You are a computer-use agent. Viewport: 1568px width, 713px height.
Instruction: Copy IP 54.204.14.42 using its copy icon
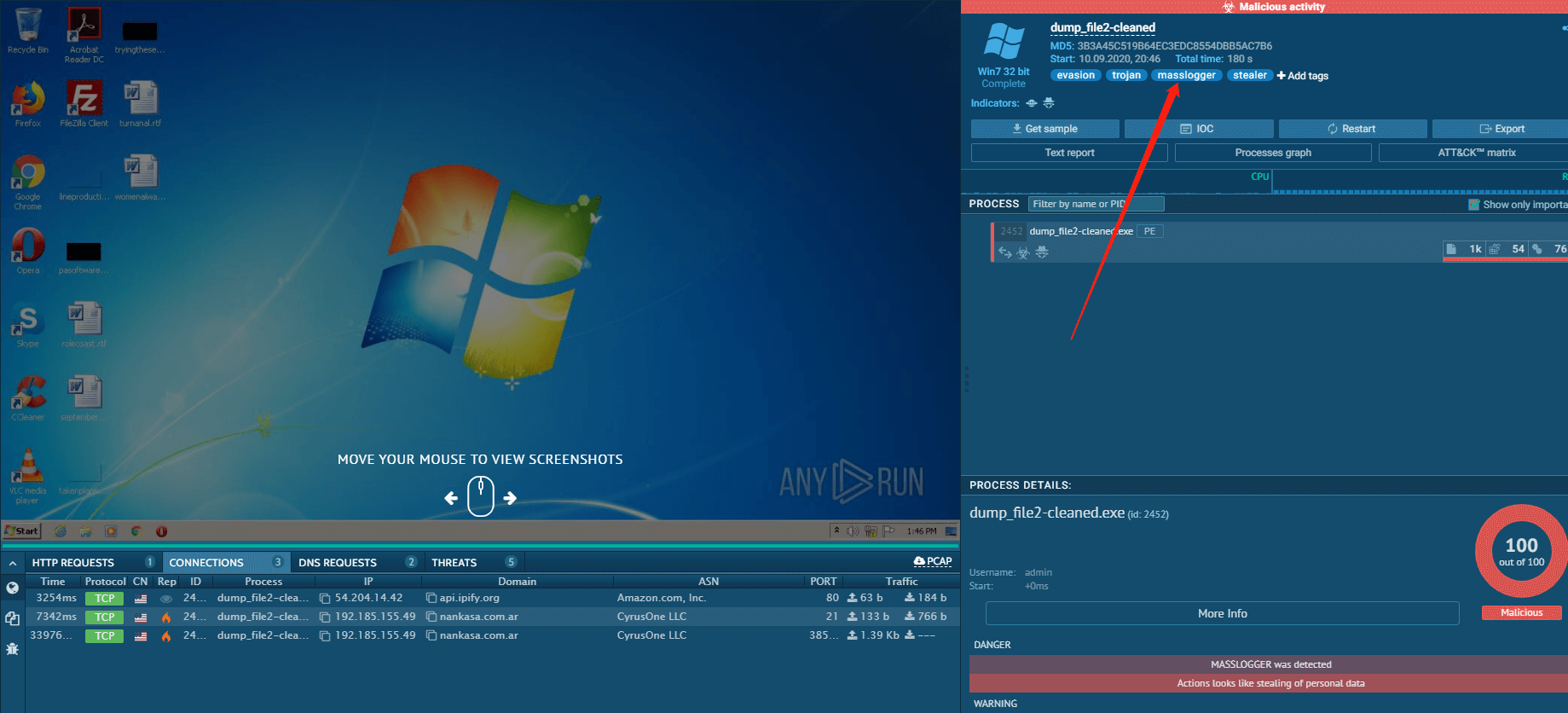pyautogui.click(x=325, y=599)
